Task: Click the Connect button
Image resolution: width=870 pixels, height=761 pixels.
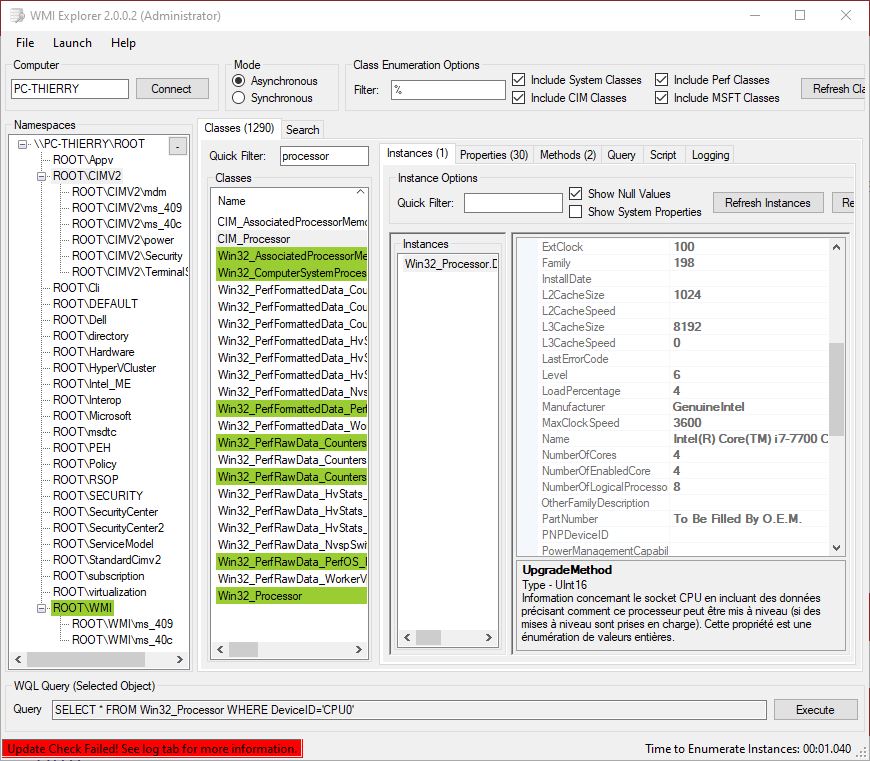Action: point(171,89)
